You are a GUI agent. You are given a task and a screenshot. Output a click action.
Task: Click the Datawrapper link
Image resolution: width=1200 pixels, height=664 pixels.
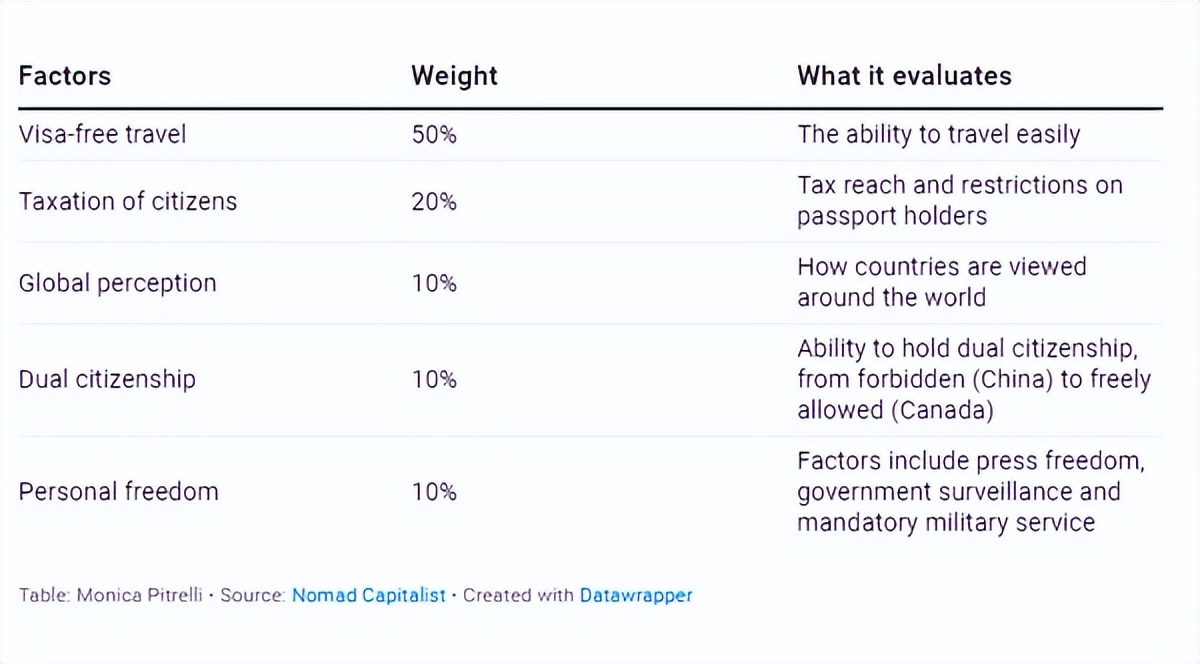[636, 595]
